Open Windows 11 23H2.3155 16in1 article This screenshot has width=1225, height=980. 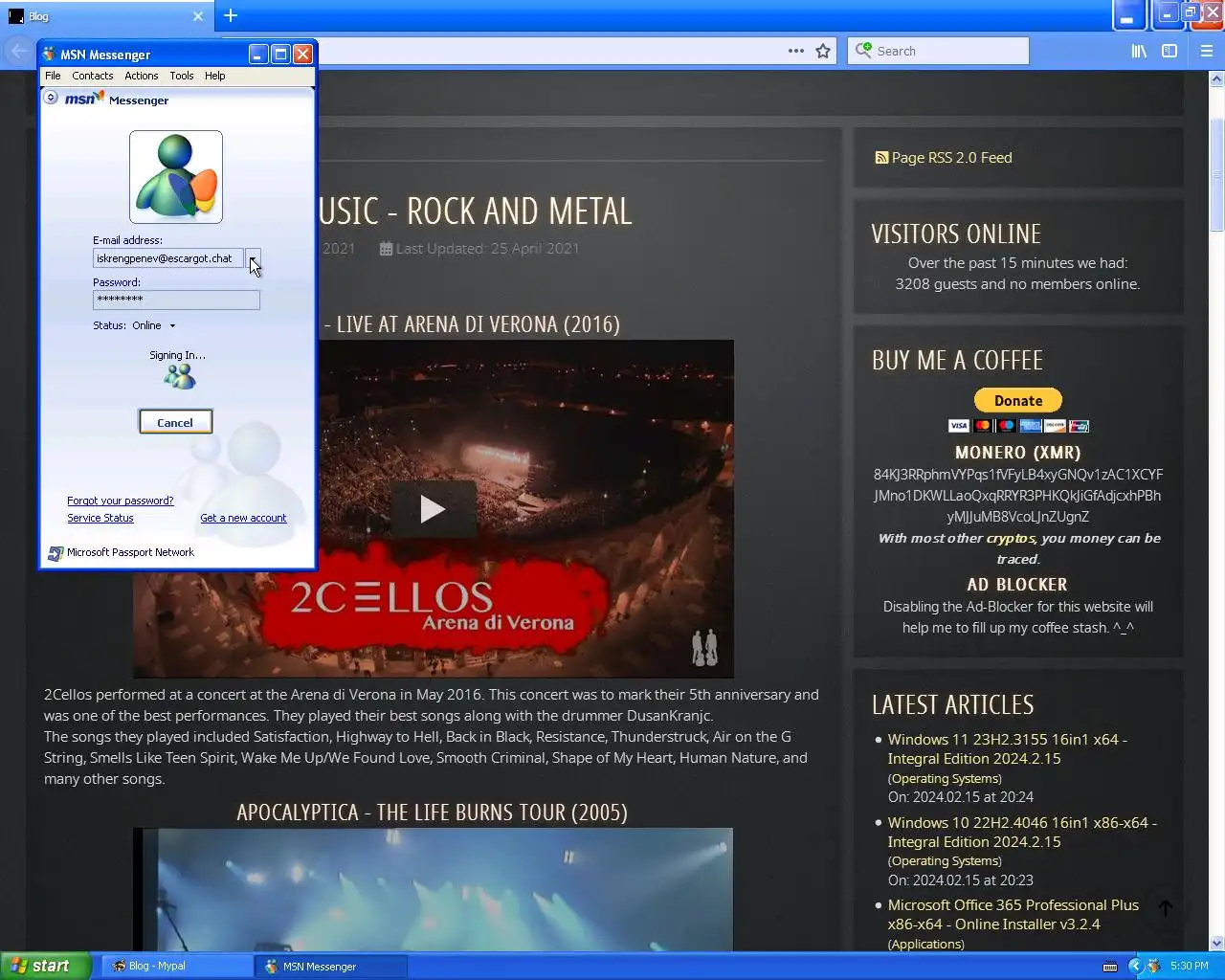click(1007, 749)
